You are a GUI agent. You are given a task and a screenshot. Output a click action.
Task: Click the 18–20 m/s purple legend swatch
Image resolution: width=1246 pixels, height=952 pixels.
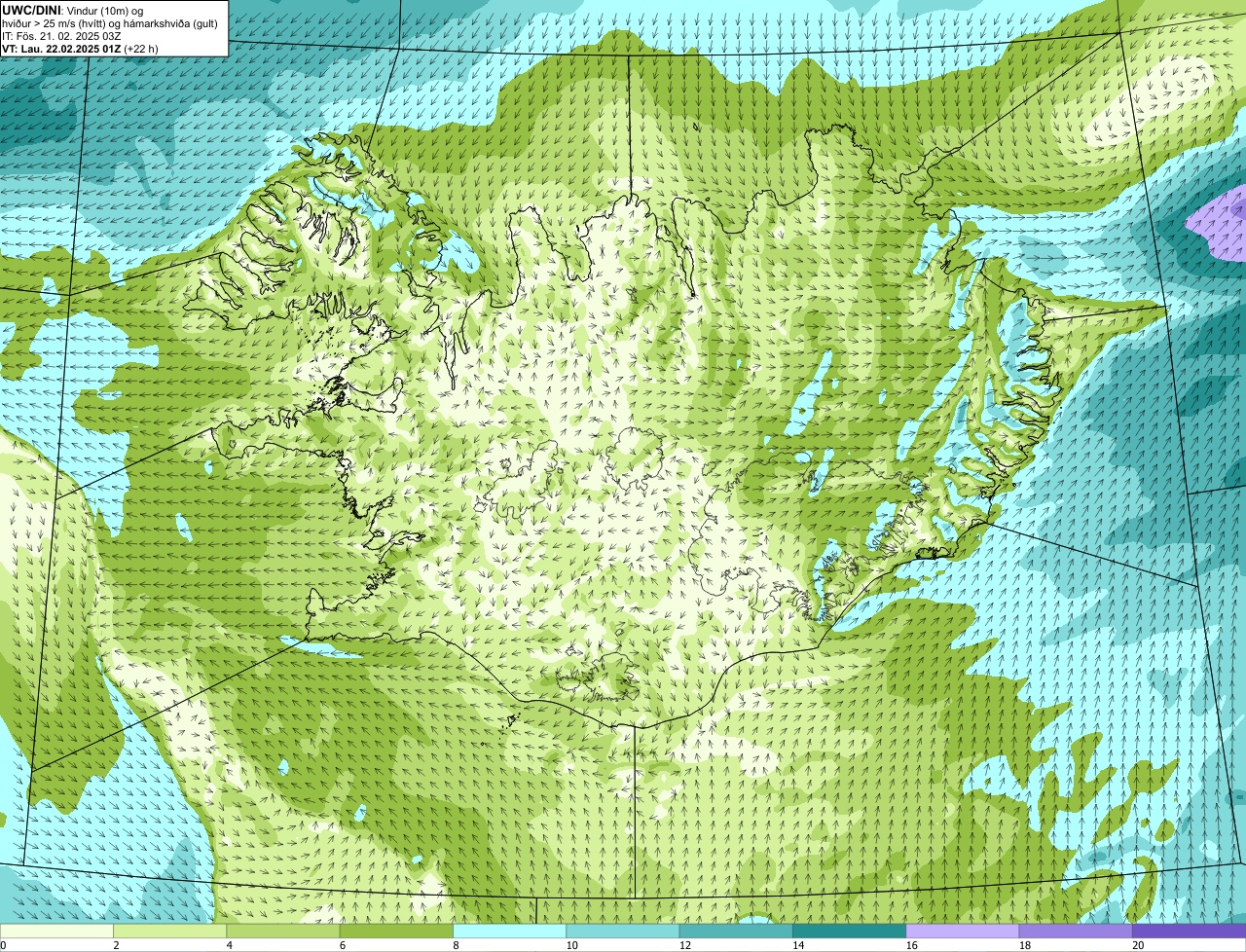(x=1076, y=931)
